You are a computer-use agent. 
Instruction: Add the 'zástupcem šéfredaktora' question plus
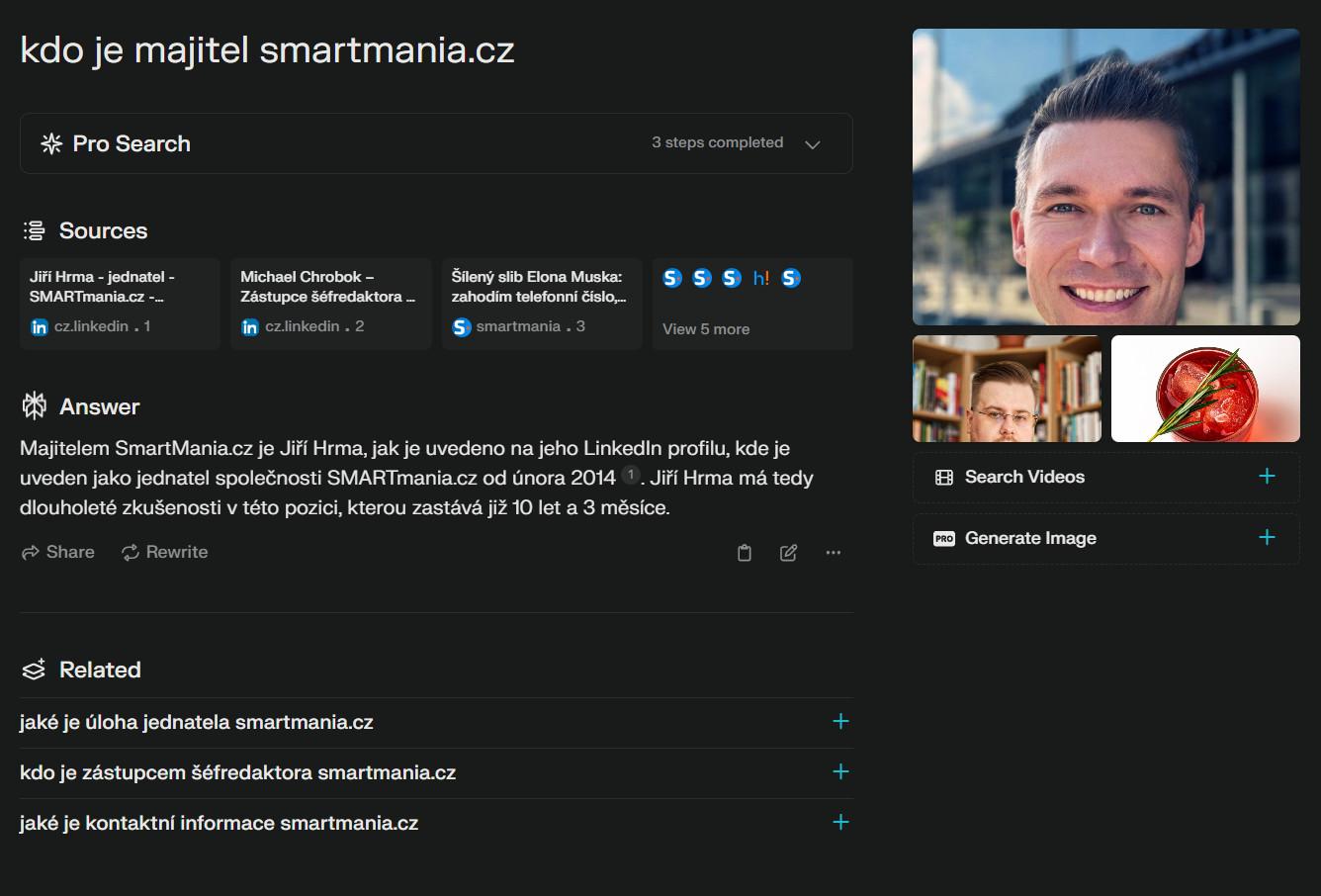pyautogui.click(x=840, y=772)
